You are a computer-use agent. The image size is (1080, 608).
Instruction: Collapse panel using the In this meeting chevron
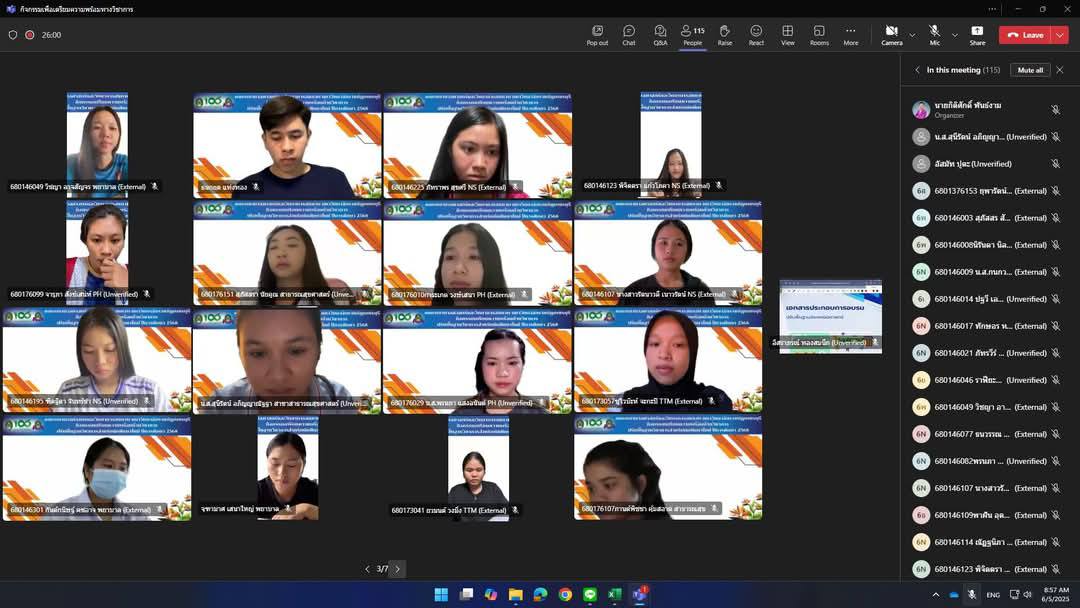pyautogui.click(x=918, y=70)
